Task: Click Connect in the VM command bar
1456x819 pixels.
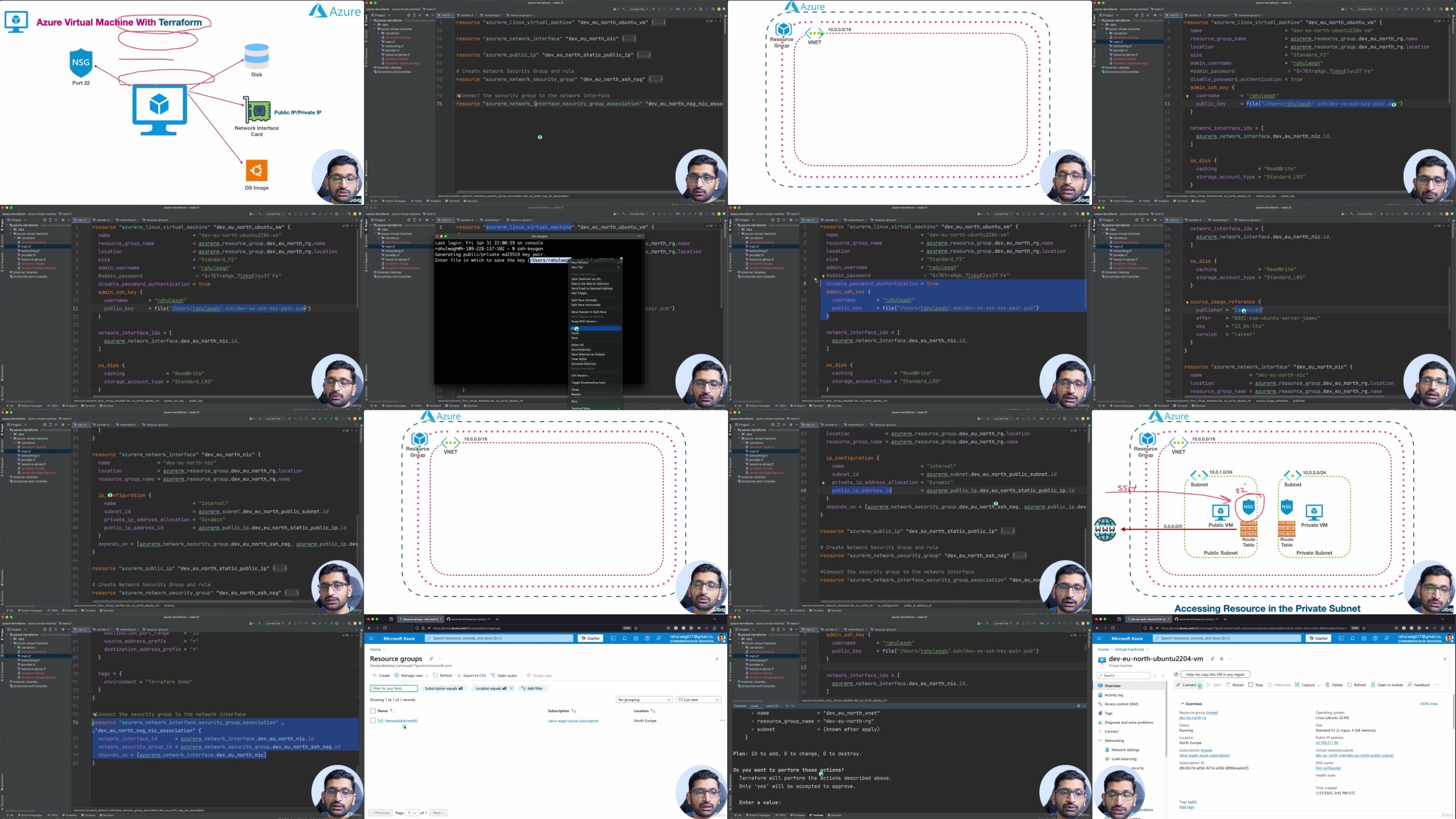Action: coord(1188,685)
